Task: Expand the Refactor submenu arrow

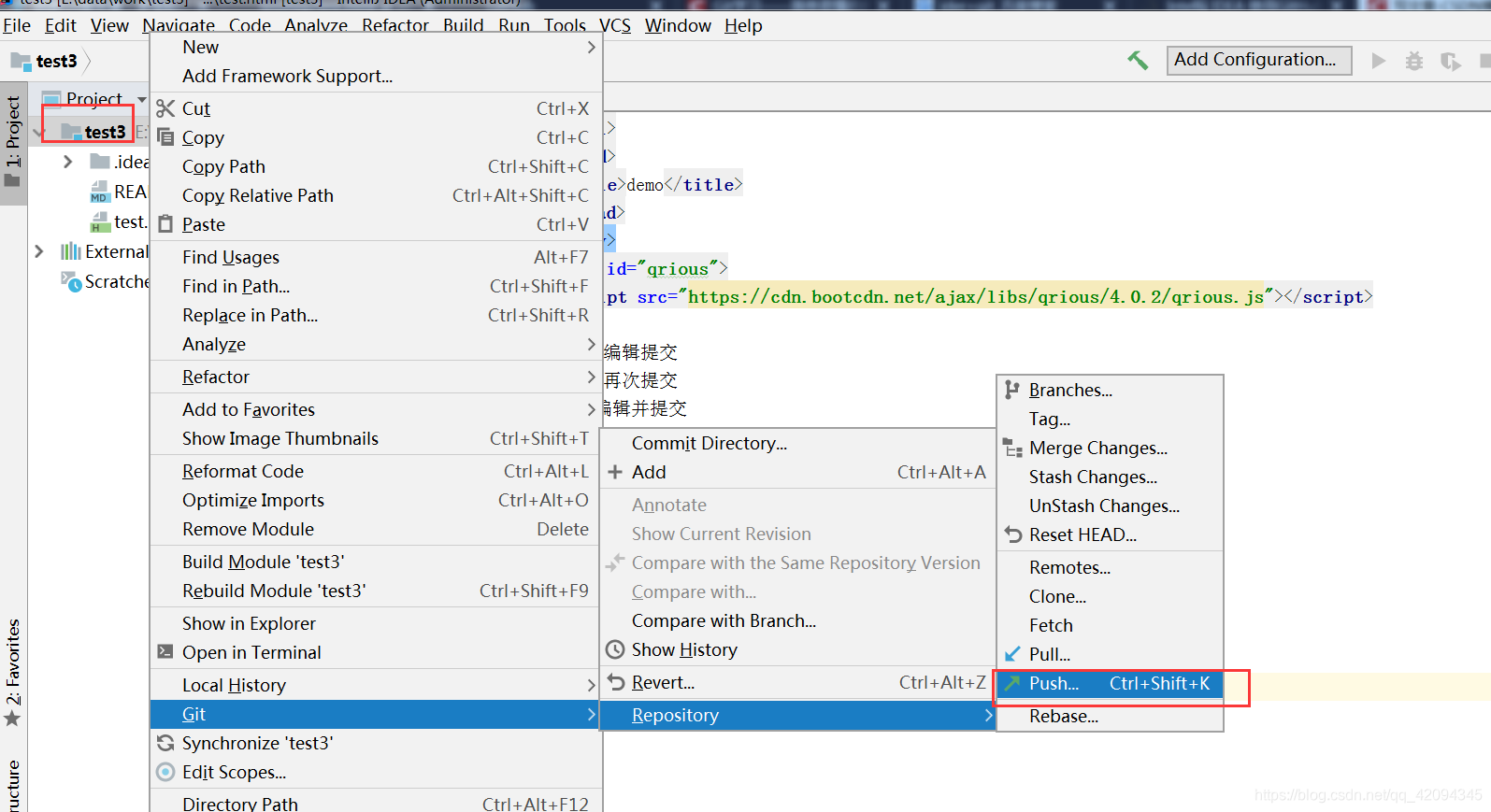Action: click(591, 377)
